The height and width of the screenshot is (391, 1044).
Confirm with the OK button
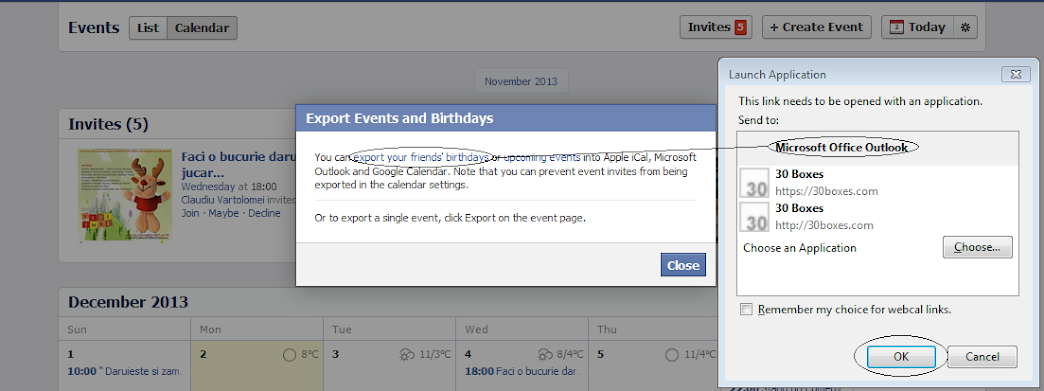(902, 357)
